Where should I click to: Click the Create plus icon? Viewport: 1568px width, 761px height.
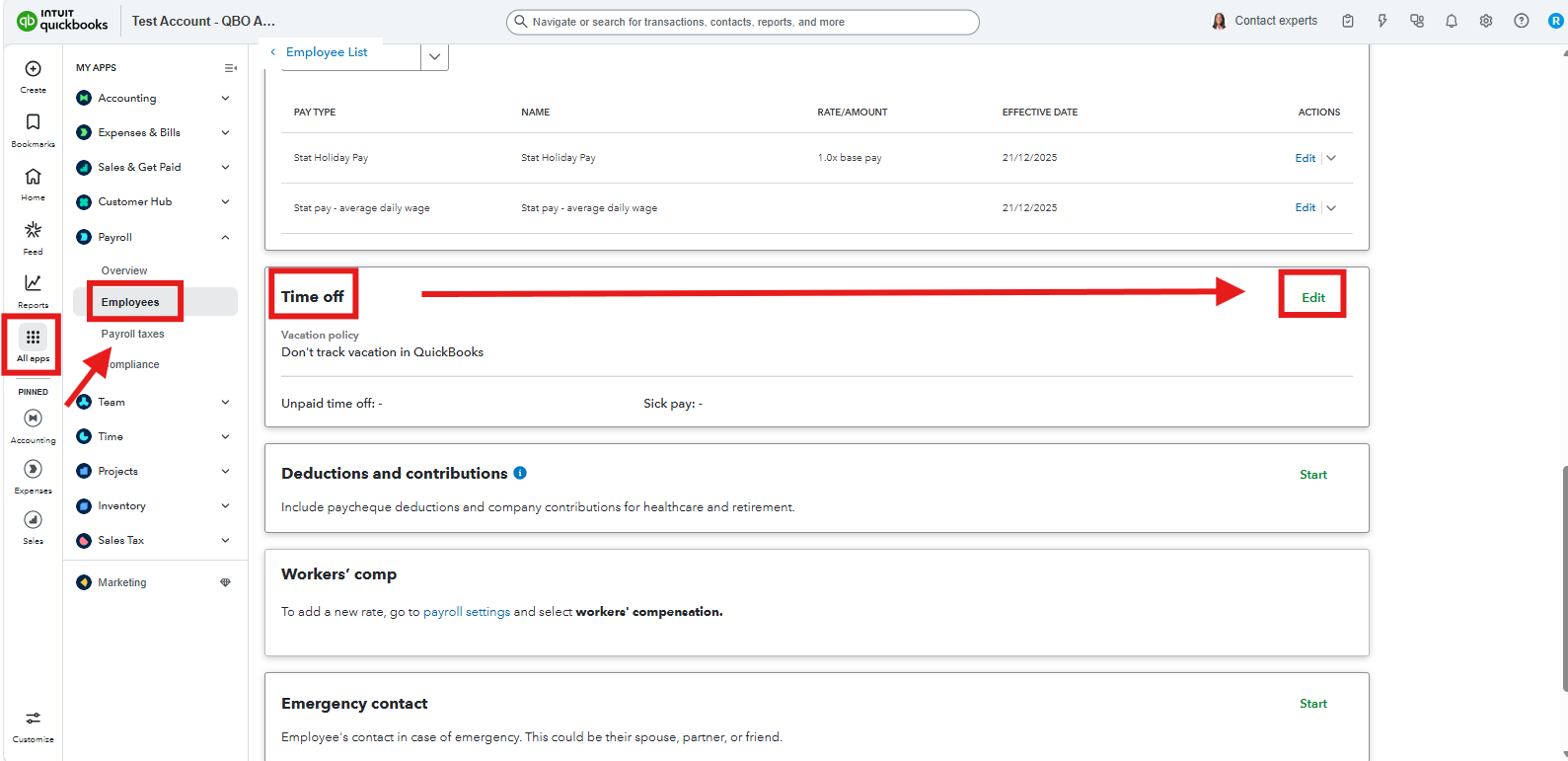point(33,69)
